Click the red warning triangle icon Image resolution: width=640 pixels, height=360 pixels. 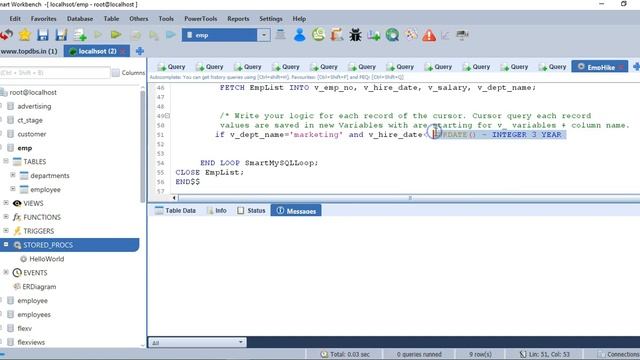tap(429, 36)
